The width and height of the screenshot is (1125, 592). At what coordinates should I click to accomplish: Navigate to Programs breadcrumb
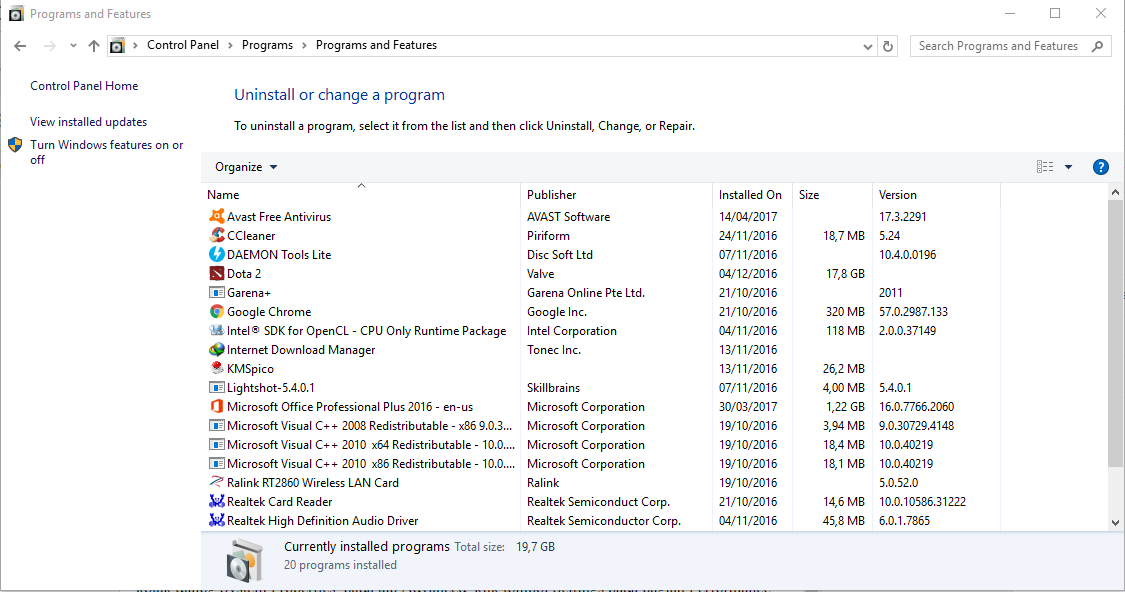coord(267,45)
